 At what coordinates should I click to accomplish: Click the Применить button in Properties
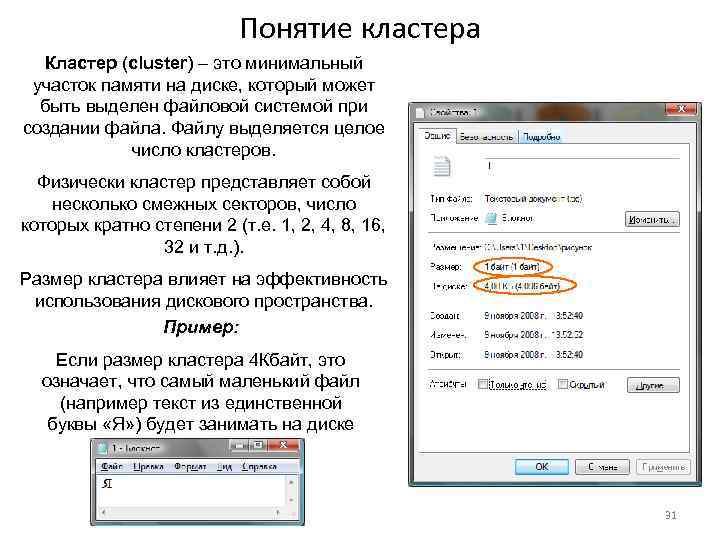[663, 467]
